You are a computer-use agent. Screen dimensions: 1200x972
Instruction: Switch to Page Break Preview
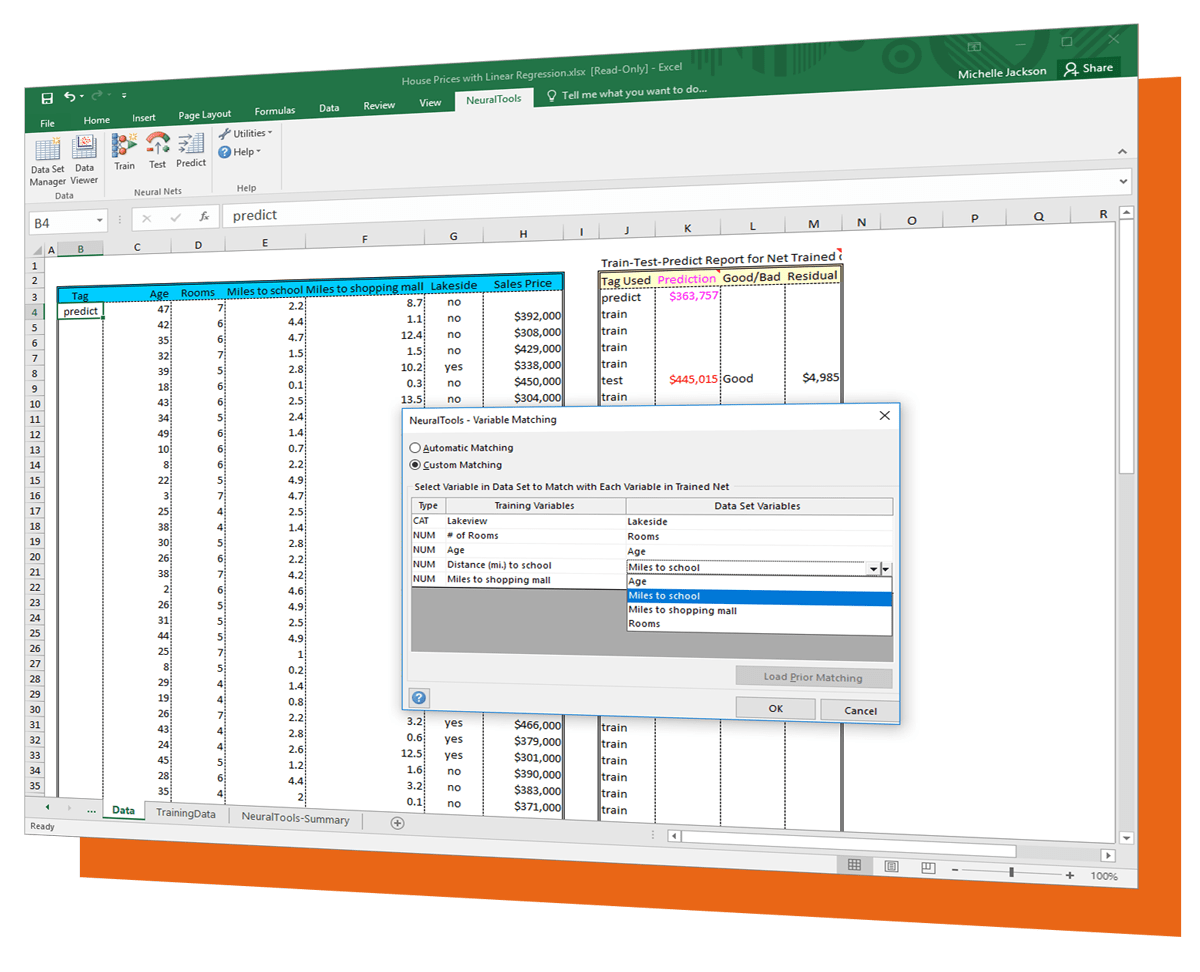928,867
